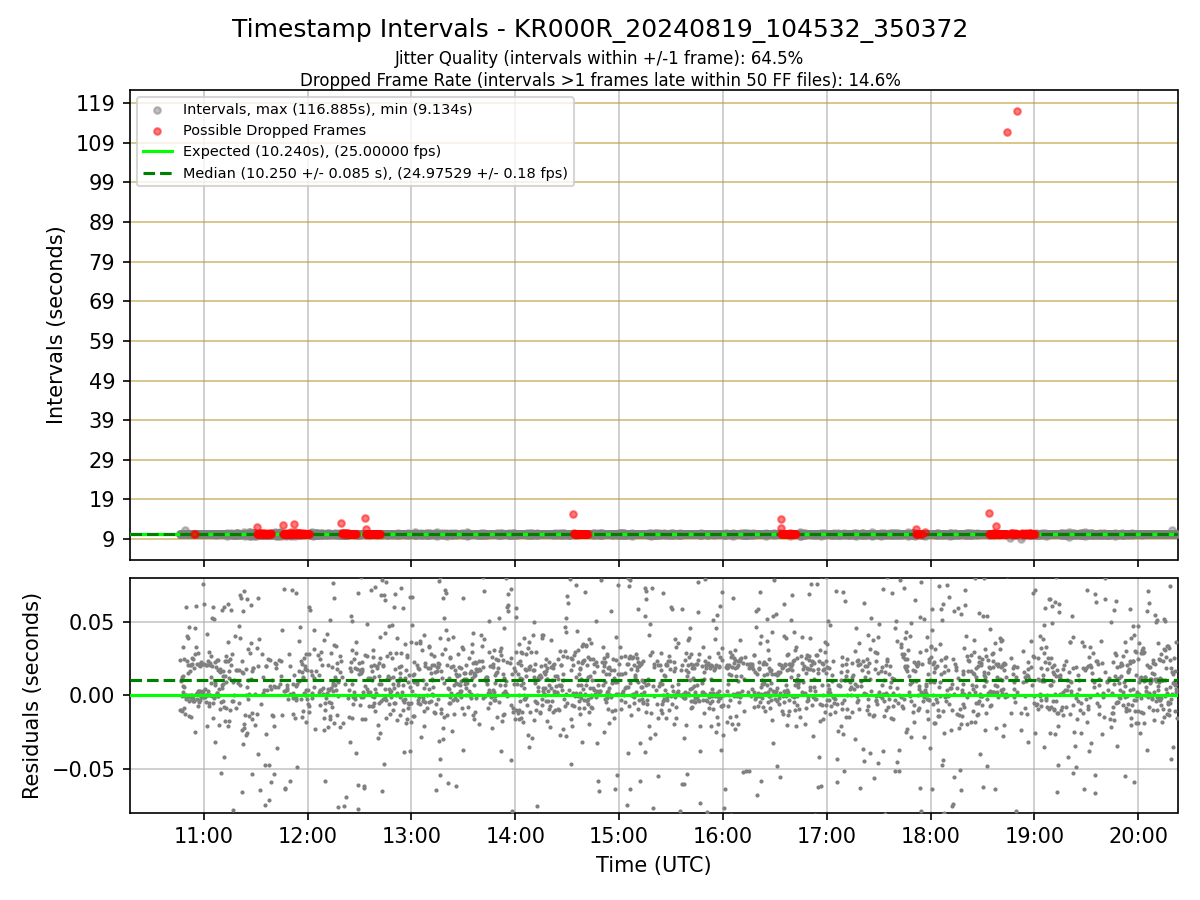Click the x-axis tick label '18:00'
Screen dimensions: 1200x900
coord(930,835)
